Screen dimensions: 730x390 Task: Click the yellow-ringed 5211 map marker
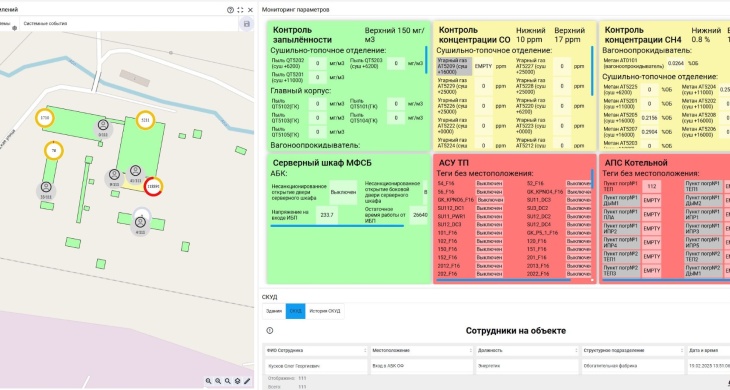point(145,120)
